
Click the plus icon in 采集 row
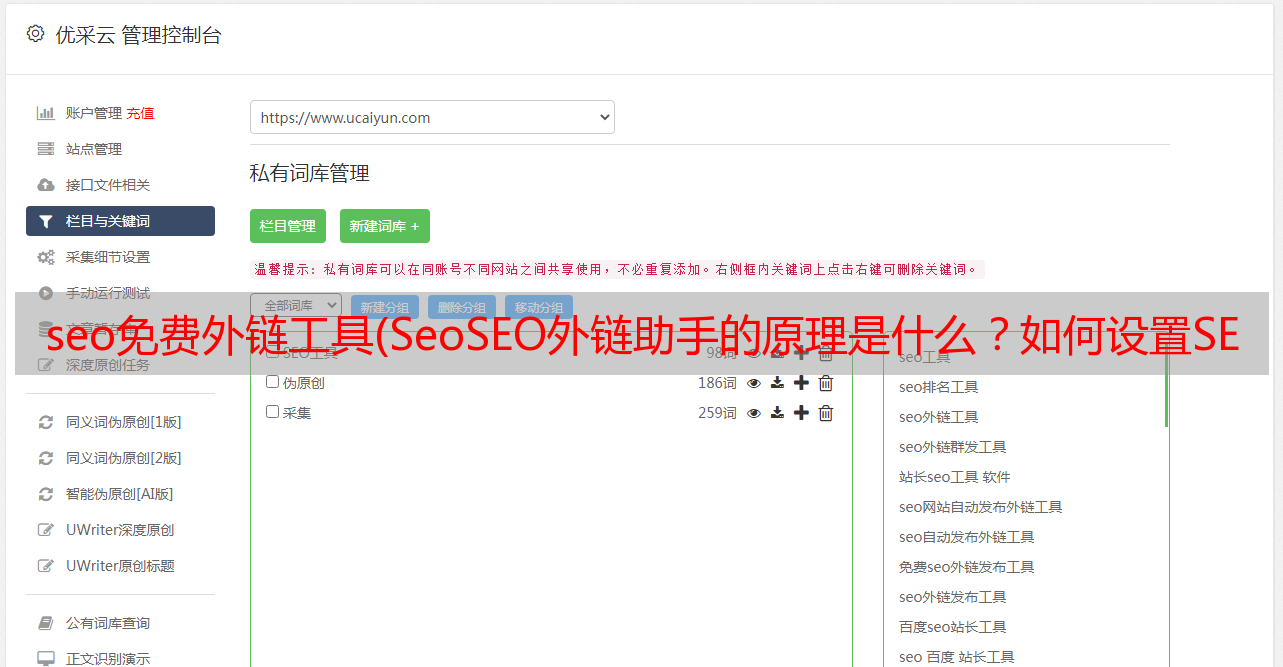[801, 413]
